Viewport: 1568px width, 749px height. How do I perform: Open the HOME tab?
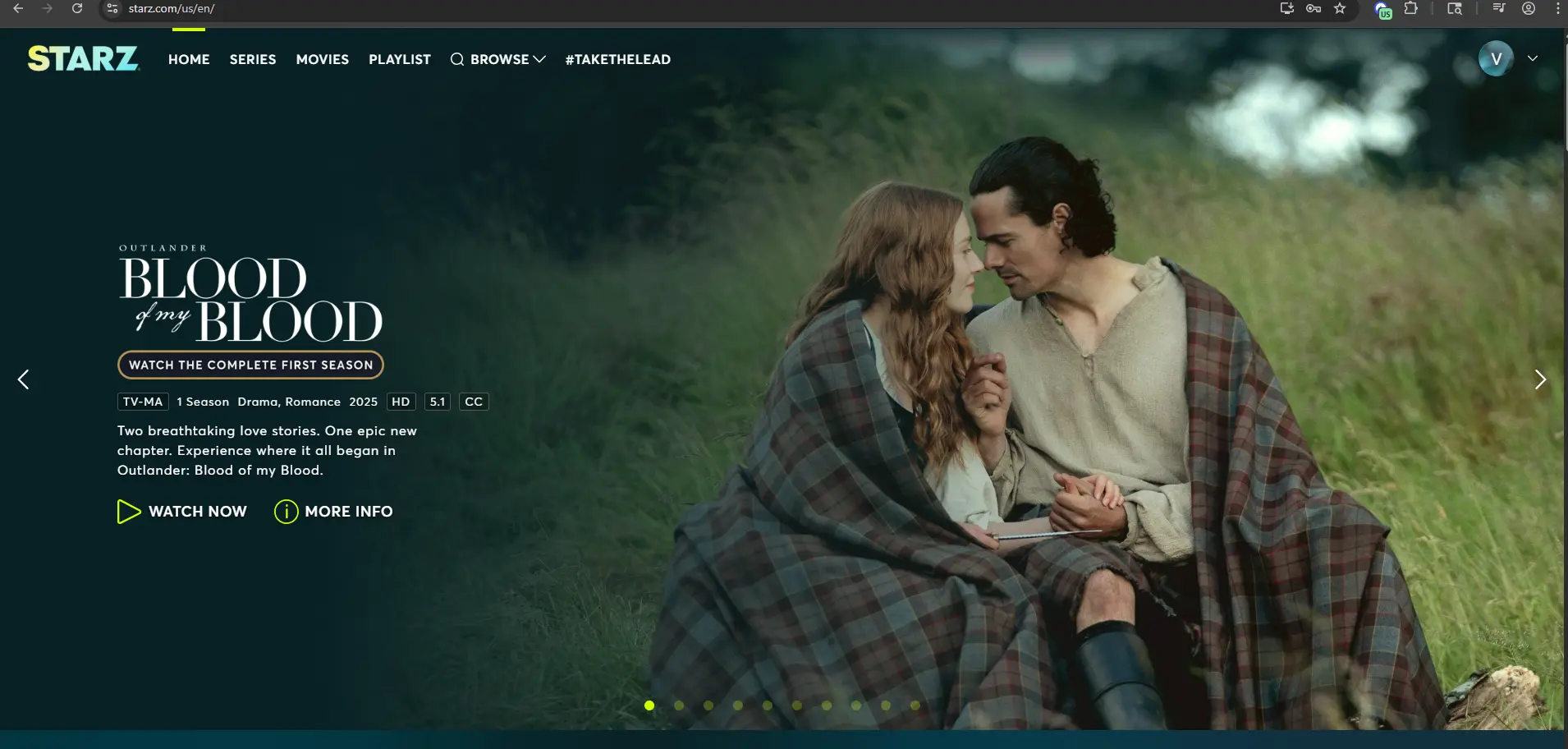point(189,59)
